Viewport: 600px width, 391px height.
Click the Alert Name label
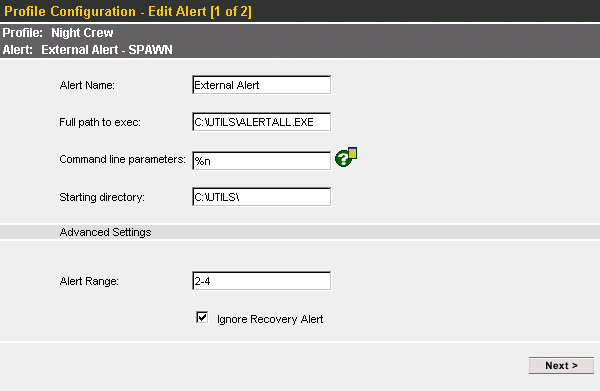click(x=87, y=85)
